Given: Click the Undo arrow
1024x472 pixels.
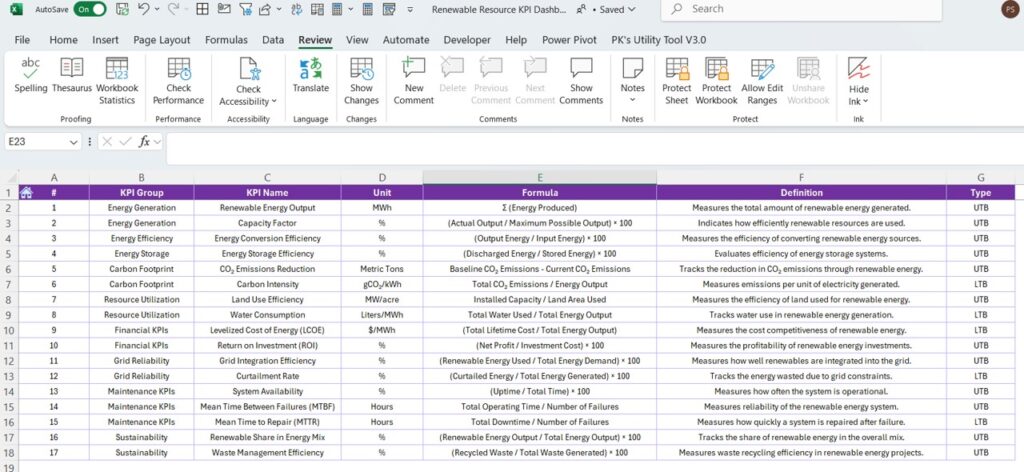Looking at the screenshot, I should pos(144,9).
